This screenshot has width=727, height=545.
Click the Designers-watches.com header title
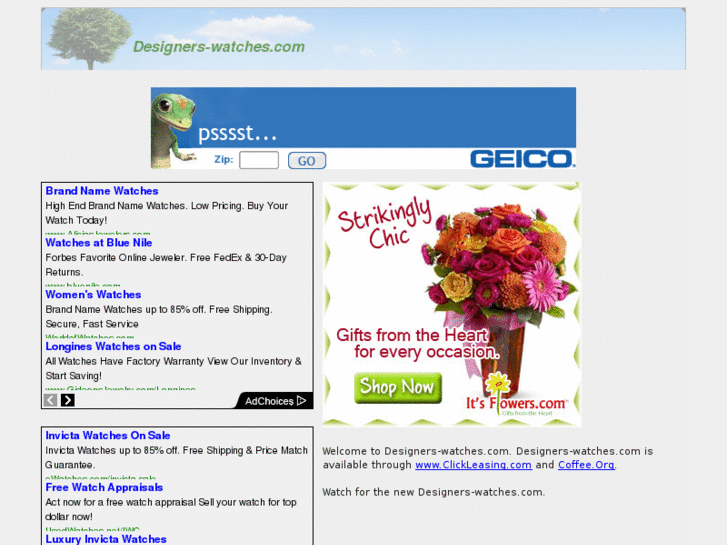coord(219,47)
